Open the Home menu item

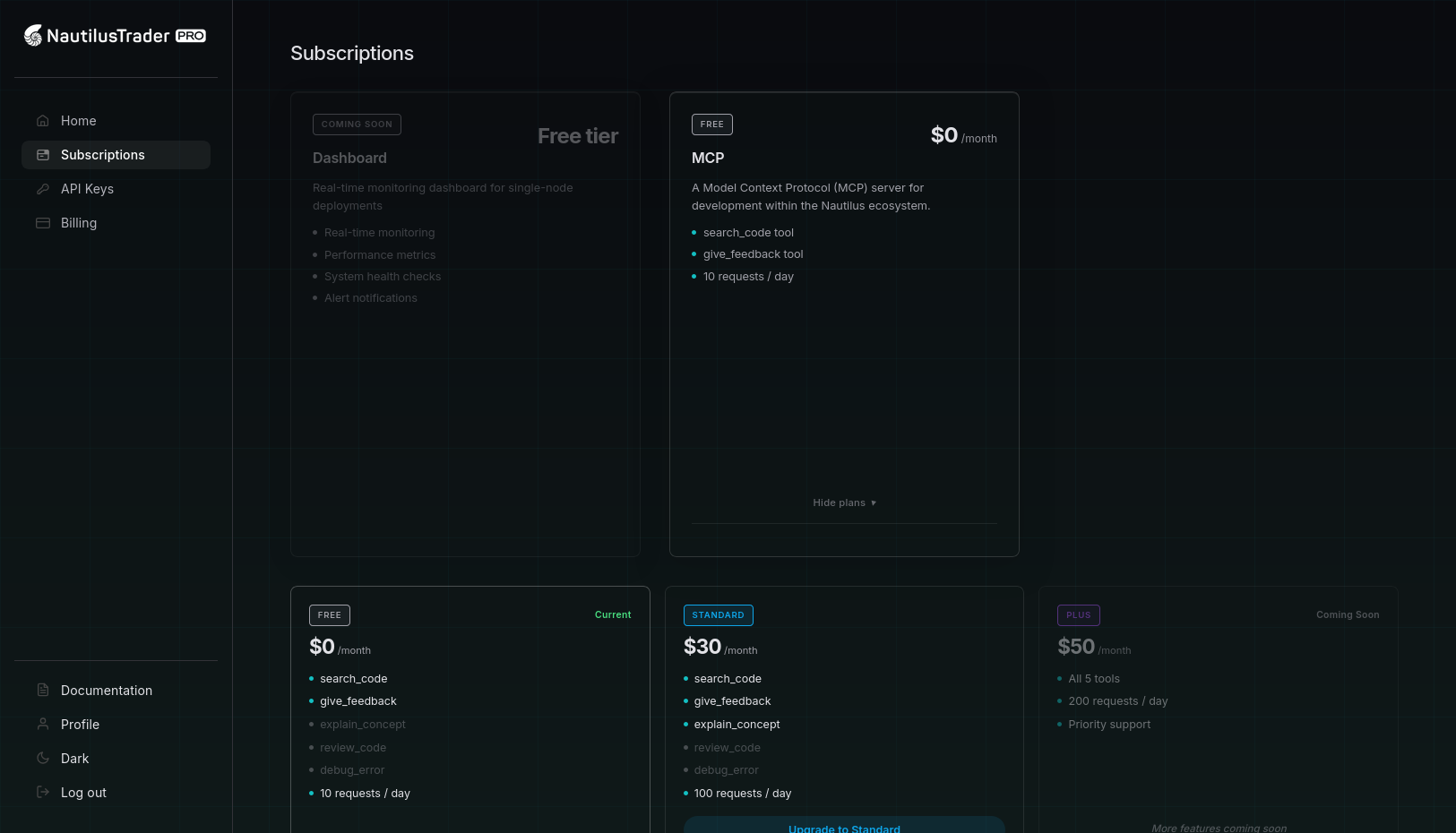[116, 121]
